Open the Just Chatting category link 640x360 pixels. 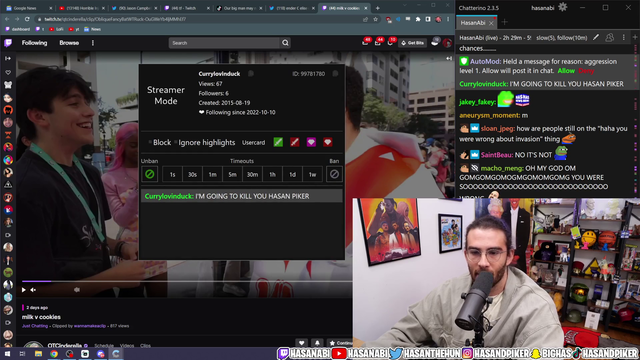click(x=35, y=326)
